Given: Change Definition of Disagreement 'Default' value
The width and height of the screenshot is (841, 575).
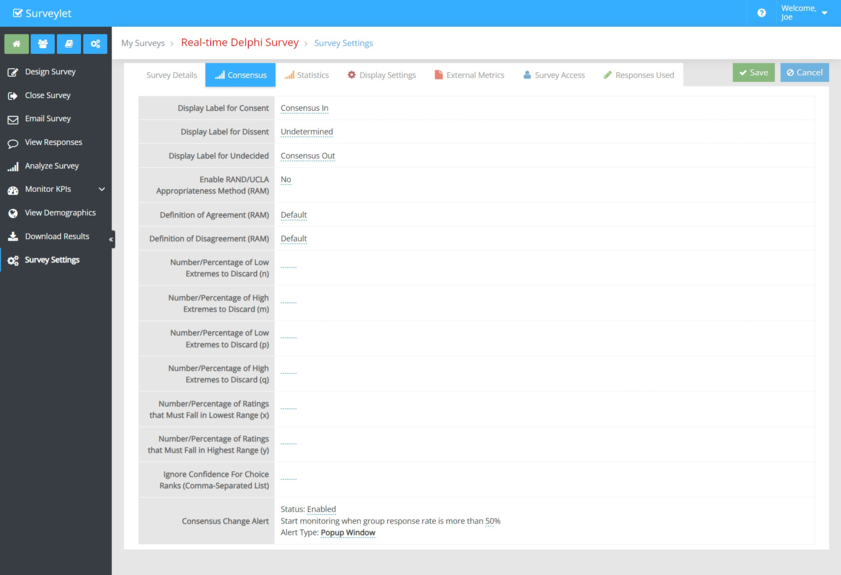Looking at the screenshot, I should click(294, 239).
